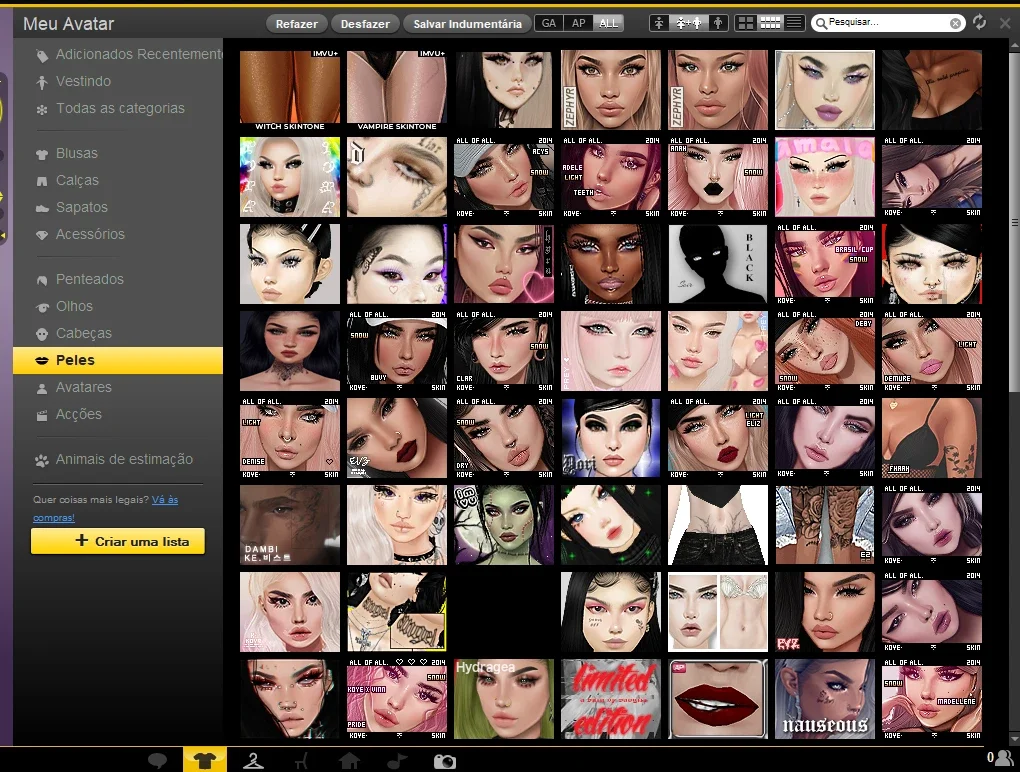Image resolution: width=1020 pixels, height=772 pixels.
Task: Show female-only items filter icon
Action: coord(659,23)
